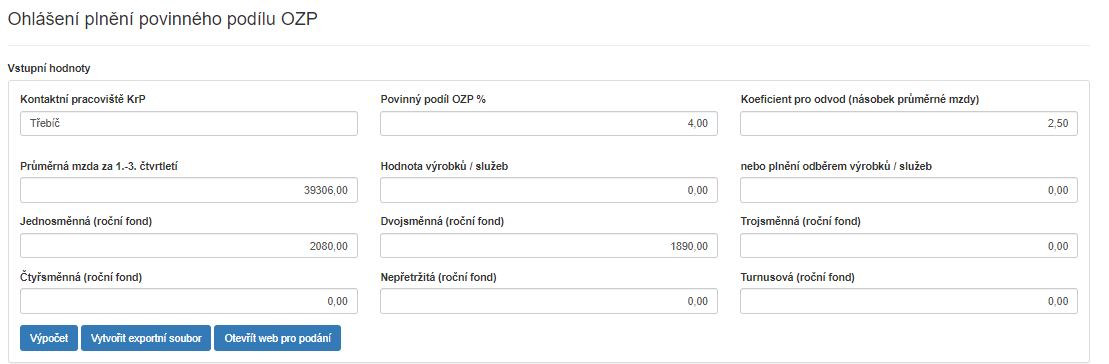Focus the Hodnota výrobků / služeb input
Screen dimensions: 1109x364
coord(549,189)
